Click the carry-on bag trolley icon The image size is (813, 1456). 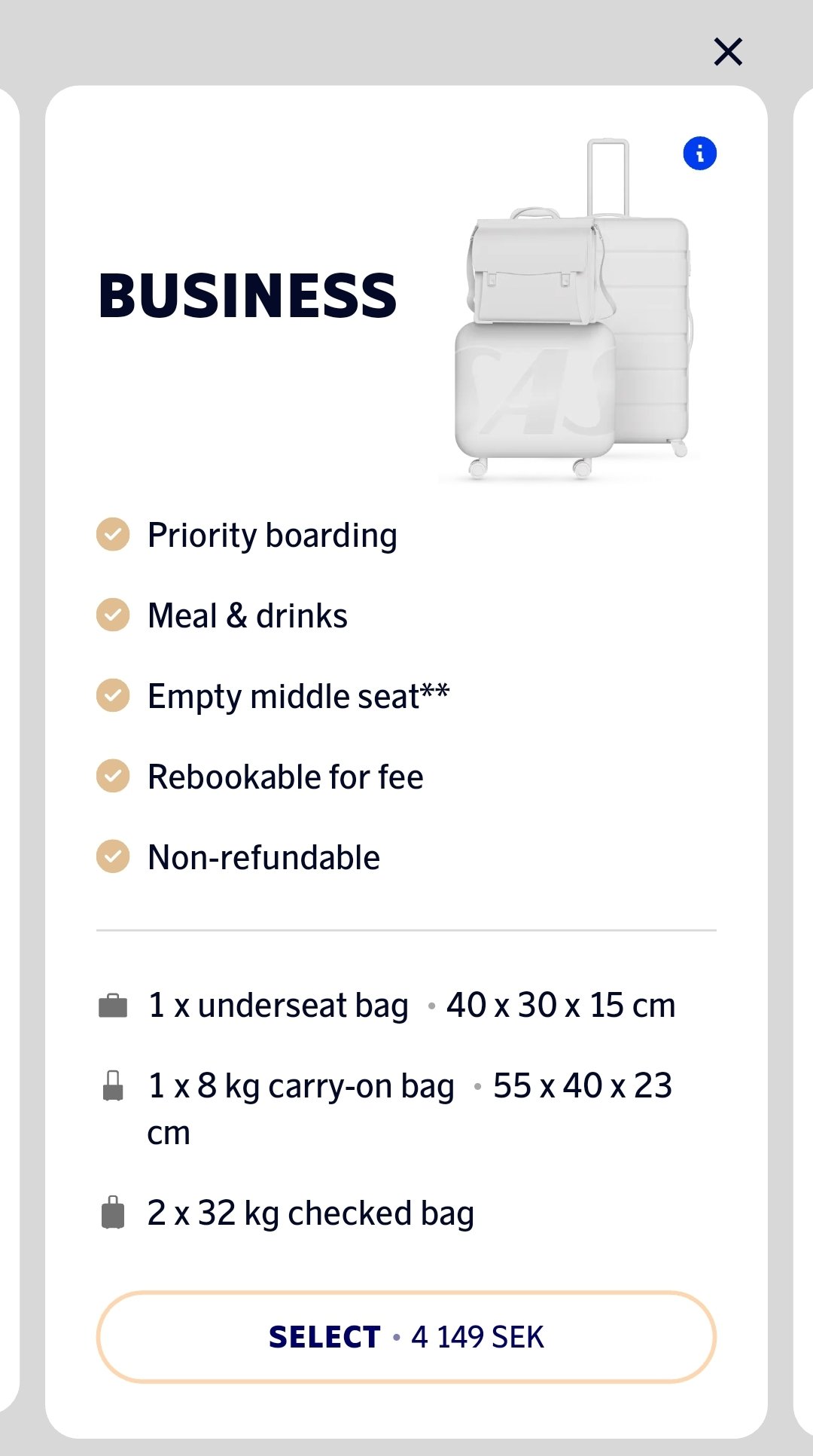click(113, 1085)
